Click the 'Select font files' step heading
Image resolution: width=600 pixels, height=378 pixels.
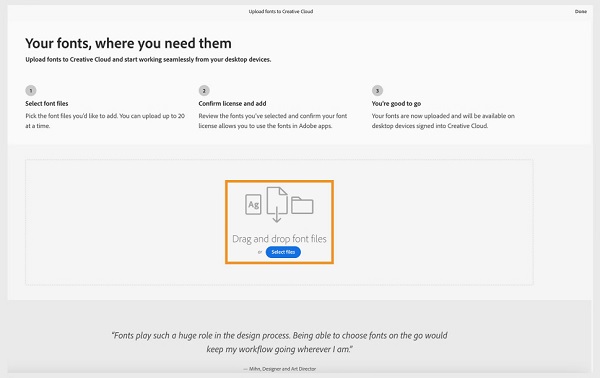[x=47, y=103]
